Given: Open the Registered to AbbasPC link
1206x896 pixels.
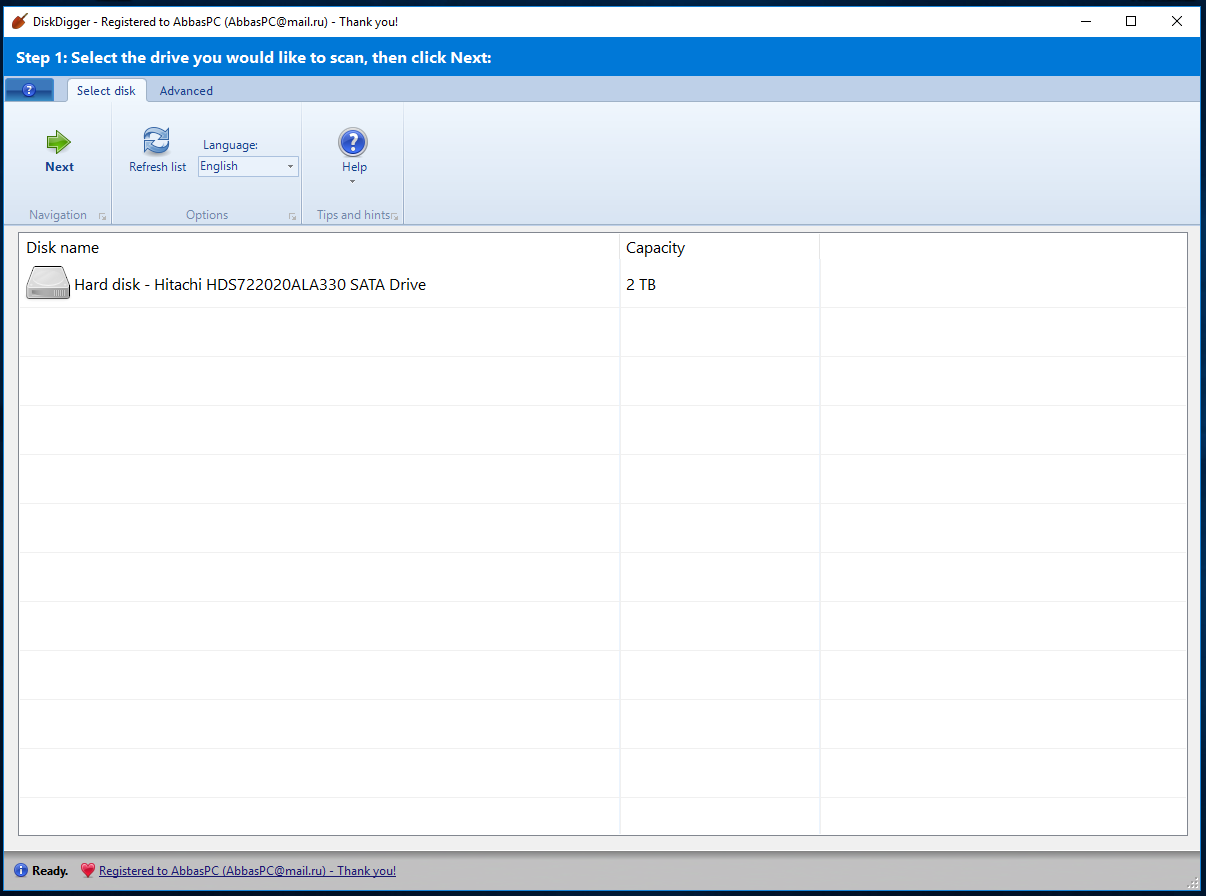Looking at the screenshot, I should (247, 871).
